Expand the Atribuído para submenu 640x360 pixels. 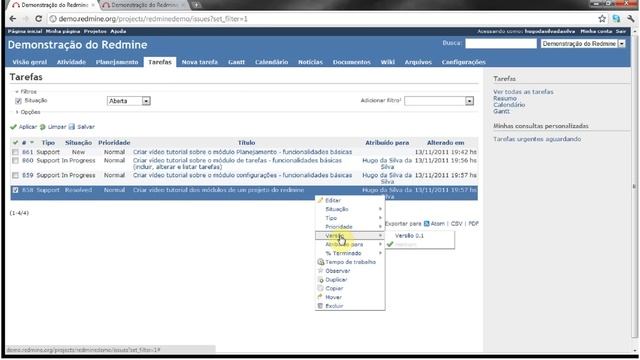[350, 244]
